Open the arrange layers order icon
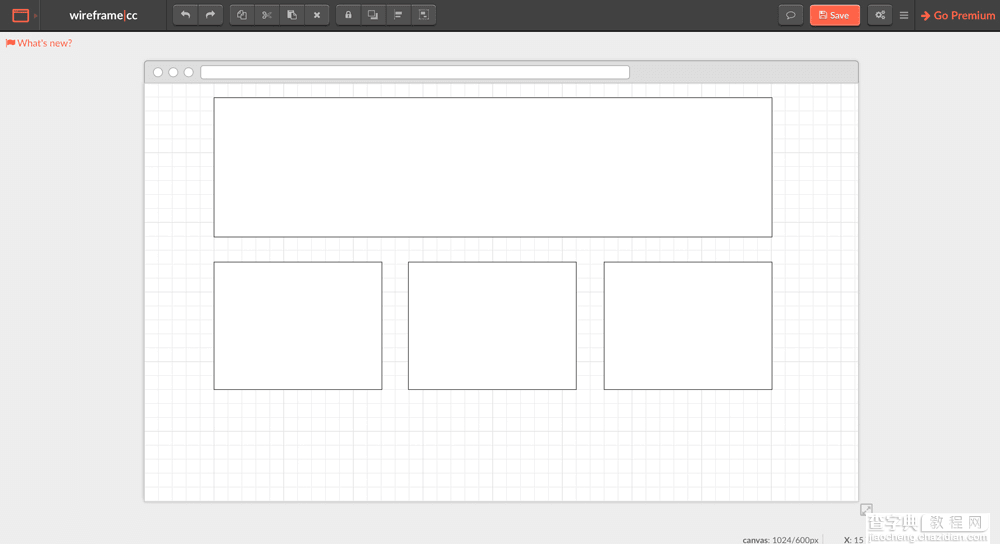1000x544 pixels. (x=373, y=15)
